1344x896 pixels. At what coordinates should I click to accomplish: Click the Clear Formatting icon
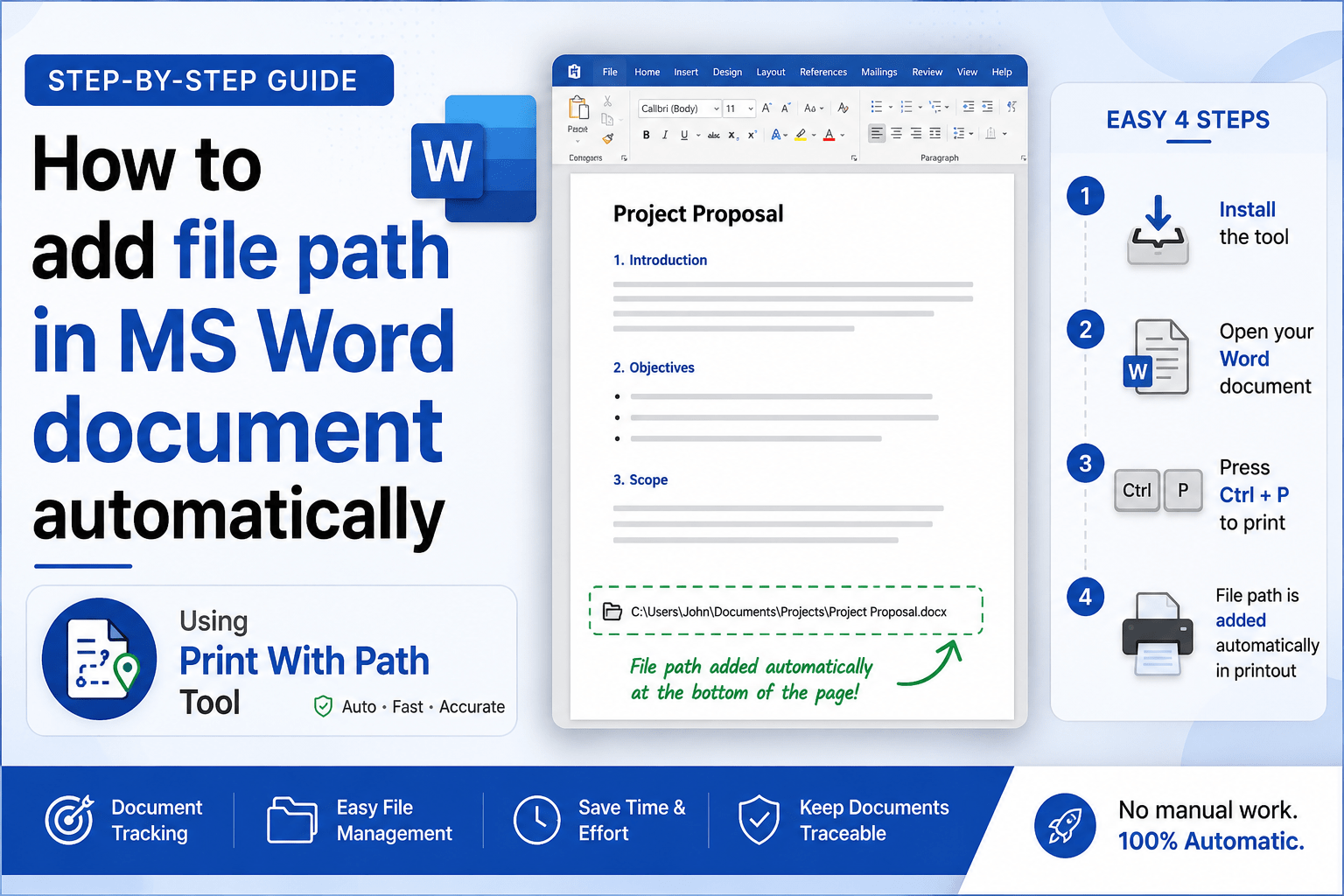[x=843, y=108]
